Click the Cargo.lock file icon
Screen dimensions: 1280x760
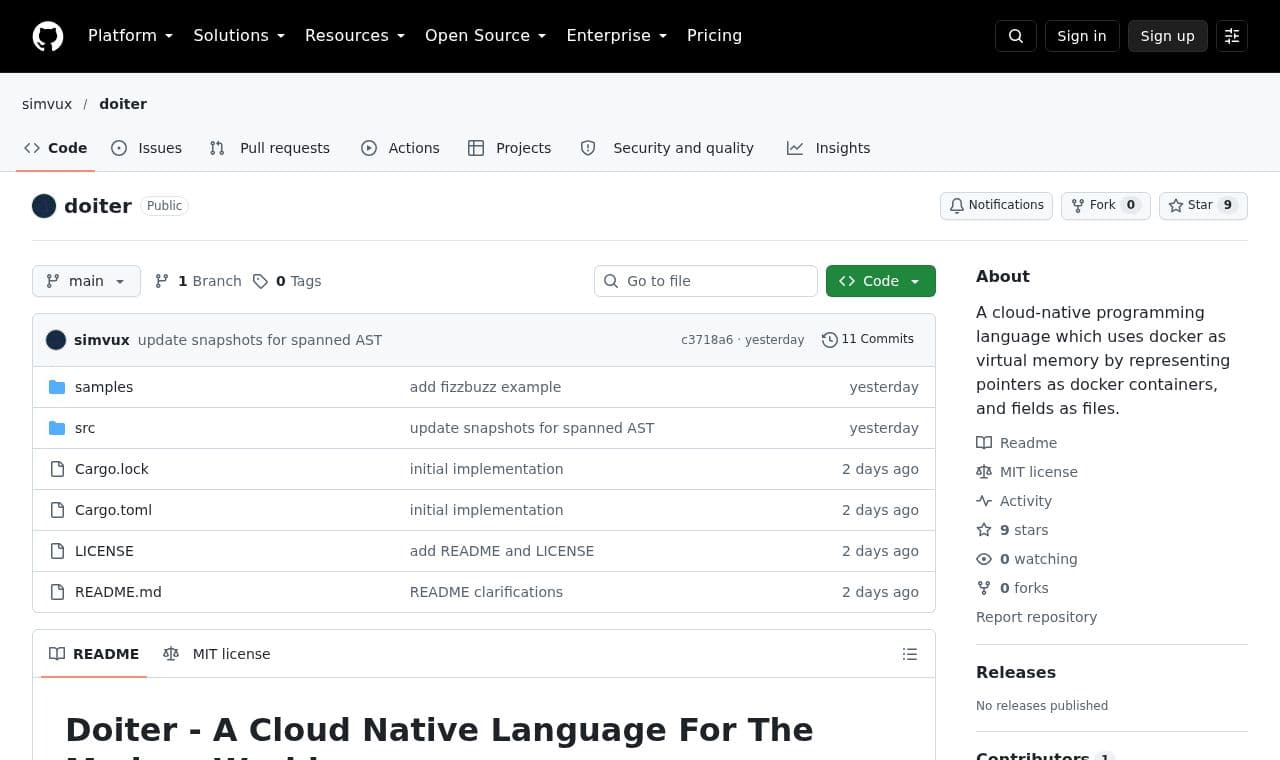pos(57,469)
